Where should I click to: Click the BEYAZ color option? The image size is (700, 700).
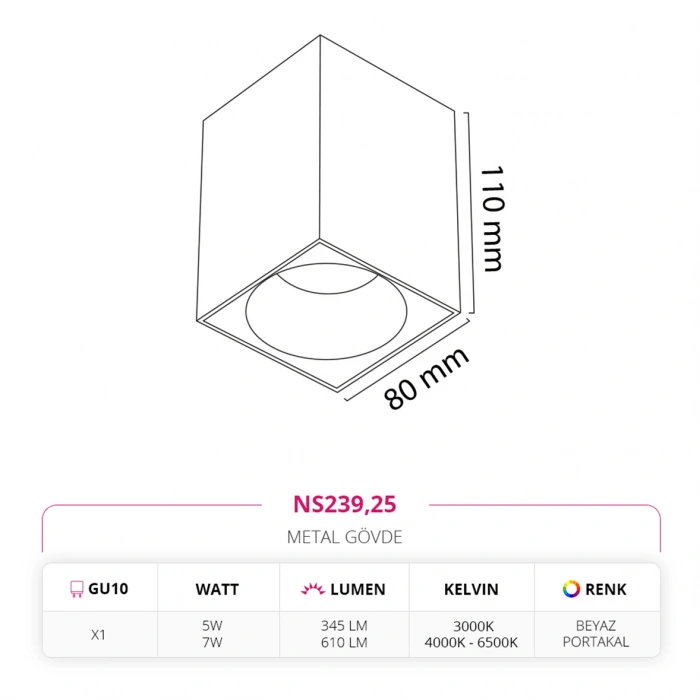pos(597,627)
